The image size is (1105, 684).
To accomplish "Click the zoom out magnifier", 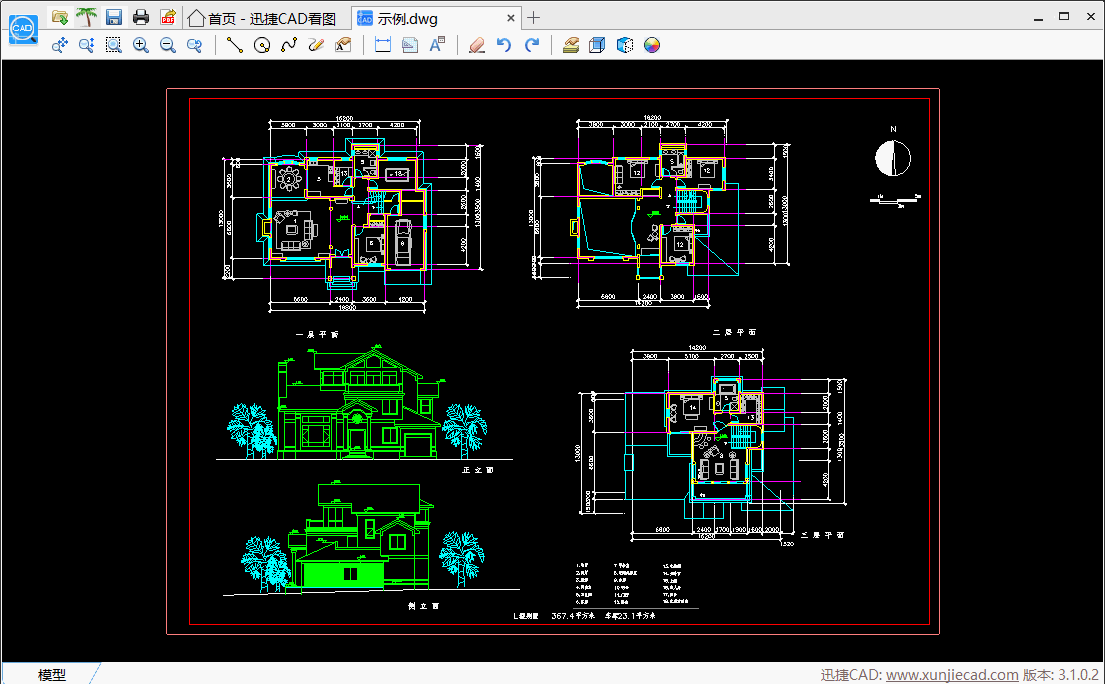I will coord(168,45).
